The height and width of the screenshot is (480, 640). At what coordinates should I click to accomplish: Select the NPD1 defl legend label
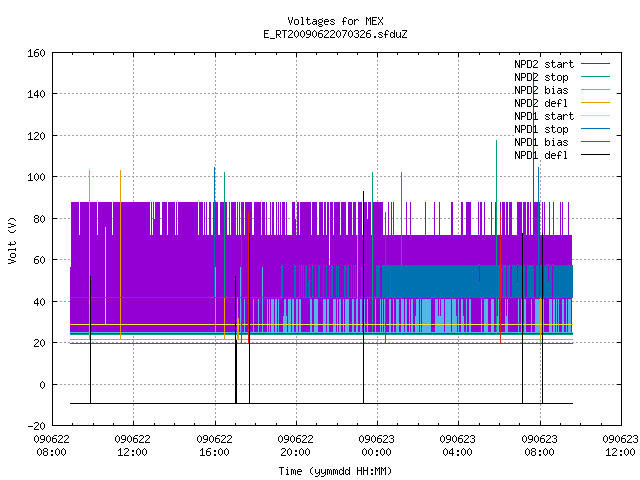click(x=541, y=155)
